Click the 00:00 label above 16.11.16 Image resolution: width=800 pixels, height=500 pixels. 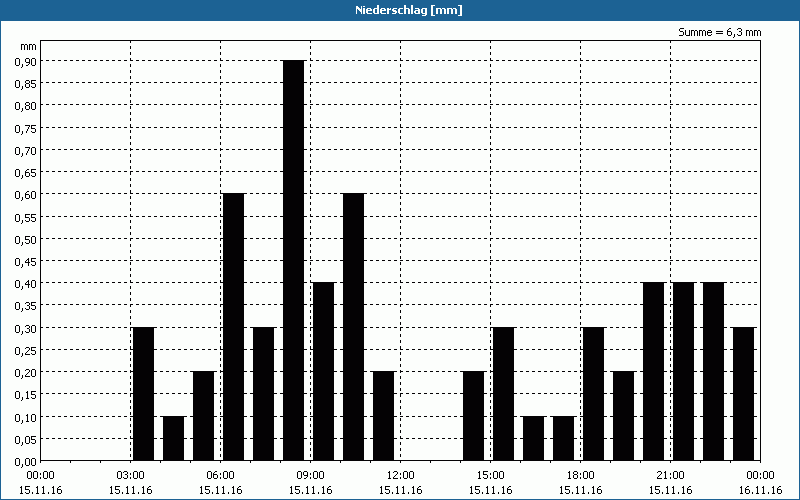[760, 476]
